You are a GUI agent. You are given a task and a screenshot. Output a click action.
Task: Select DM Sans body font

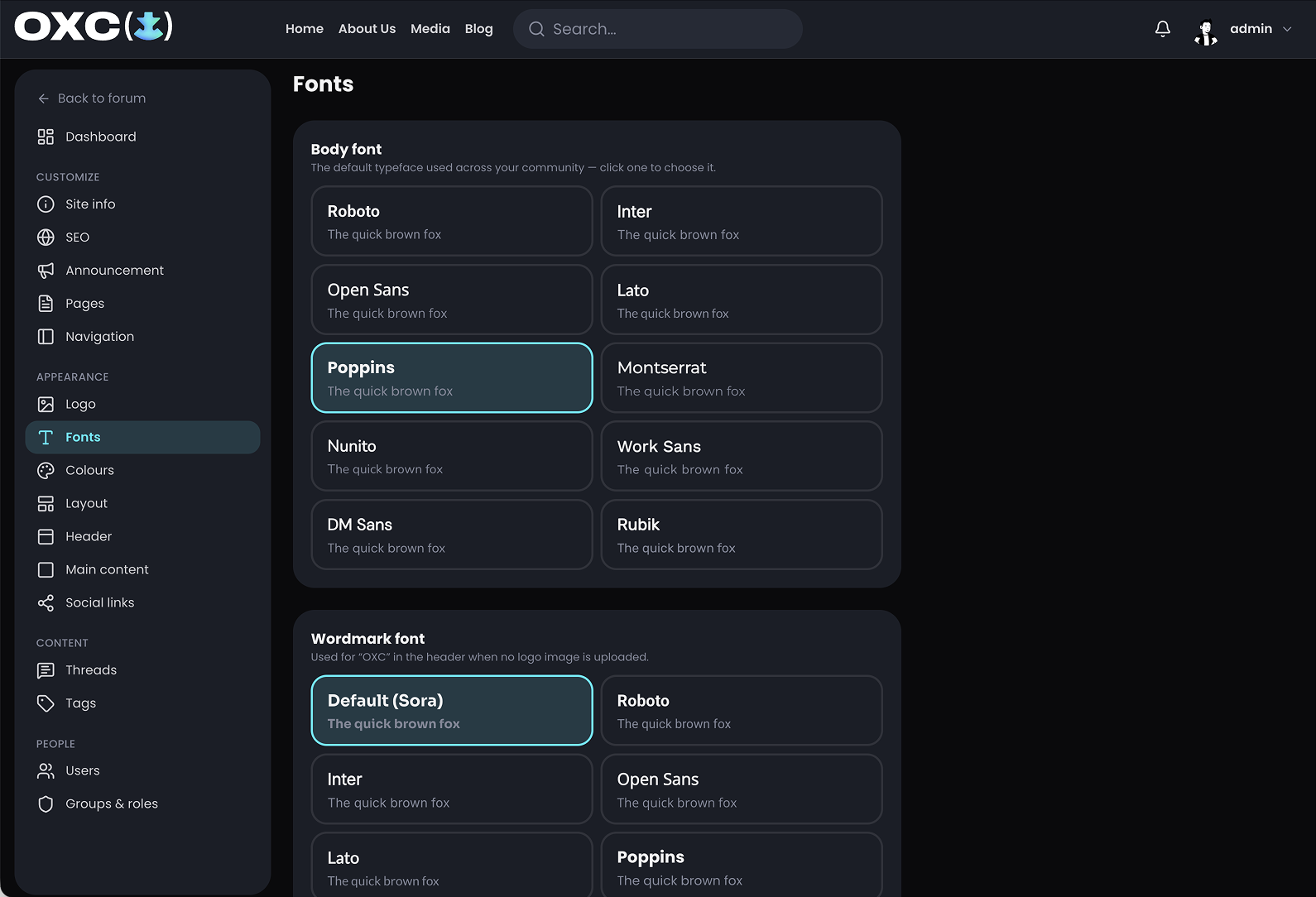point(452,535)
